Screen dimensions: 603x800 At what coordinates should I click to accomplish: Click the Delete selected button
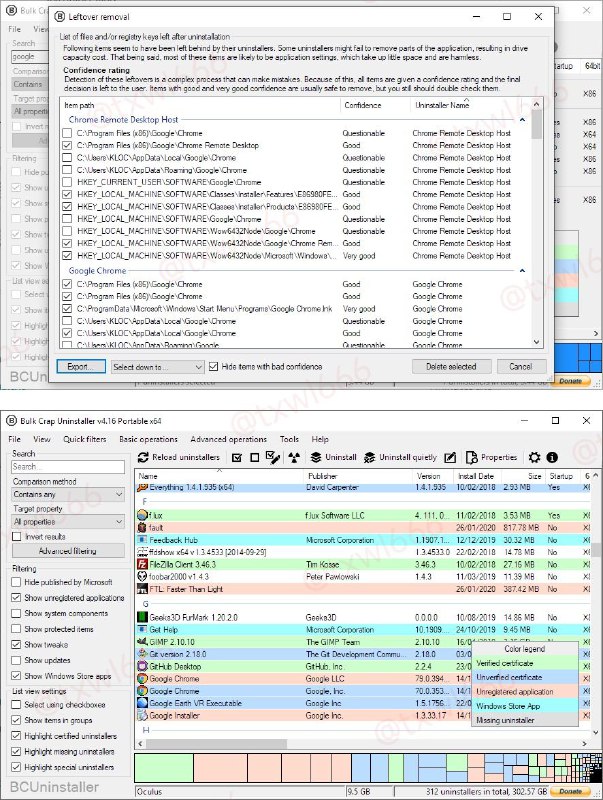tap(451, 367)
